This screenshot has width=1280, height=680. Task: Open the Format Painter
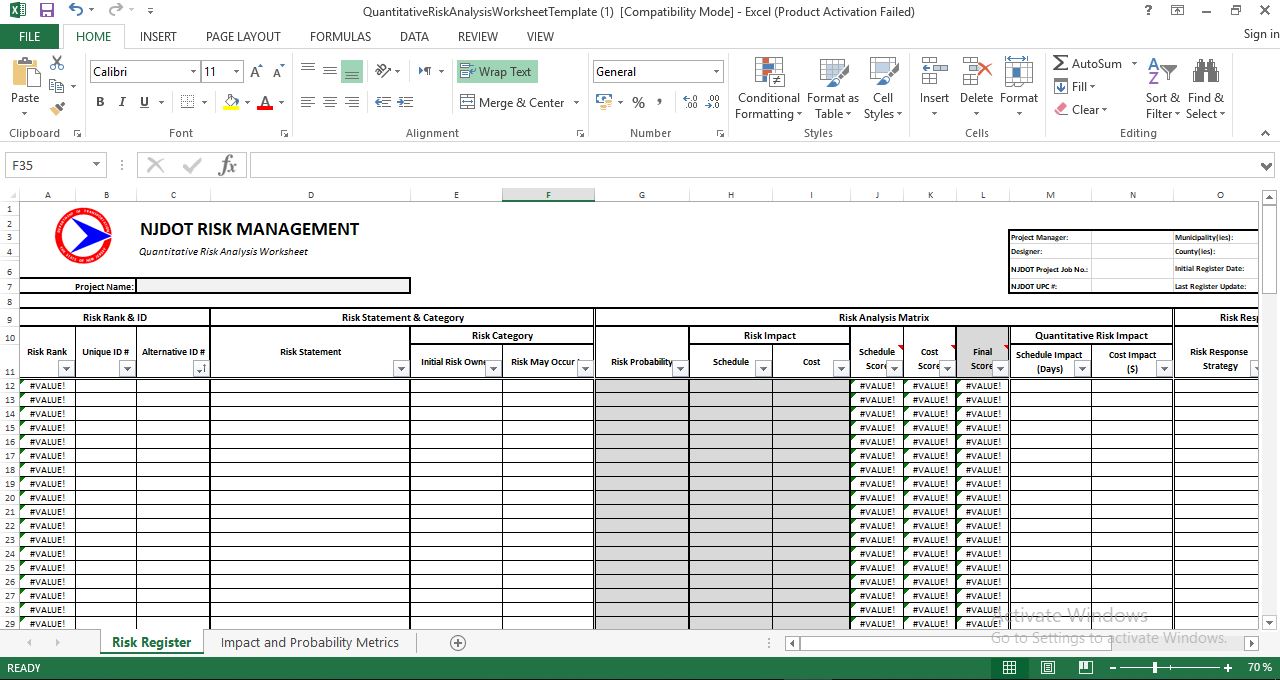(57, 110)
